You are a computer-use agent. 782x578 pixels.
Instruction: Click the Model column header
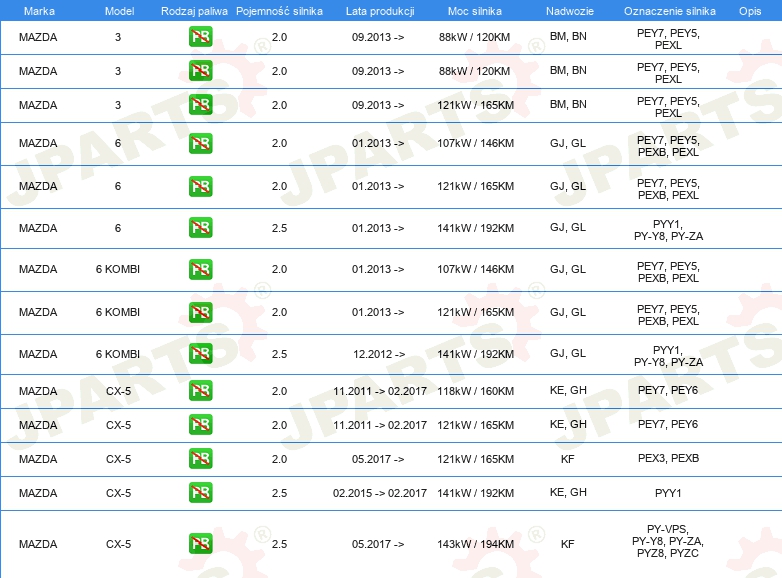click(x=119, y=11)
